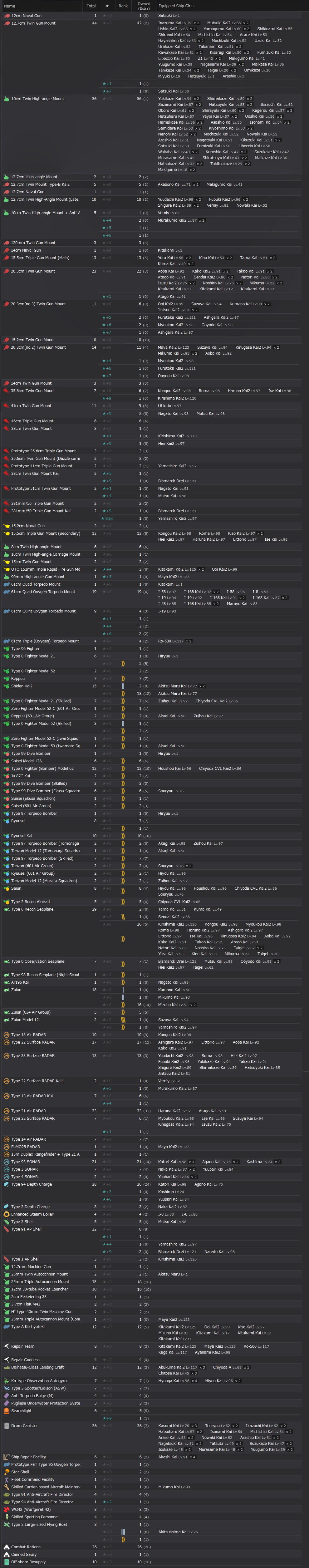Click the Drum Canister icon
Screen dimensions: 309x1568
pos(7,1426)
